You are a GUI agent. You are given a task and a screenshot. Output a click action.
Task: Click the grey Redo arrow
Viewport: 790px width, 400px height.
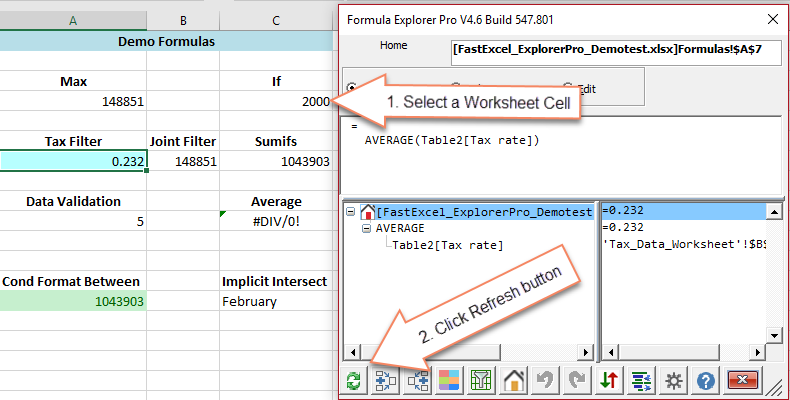click(x=577, y=380)
